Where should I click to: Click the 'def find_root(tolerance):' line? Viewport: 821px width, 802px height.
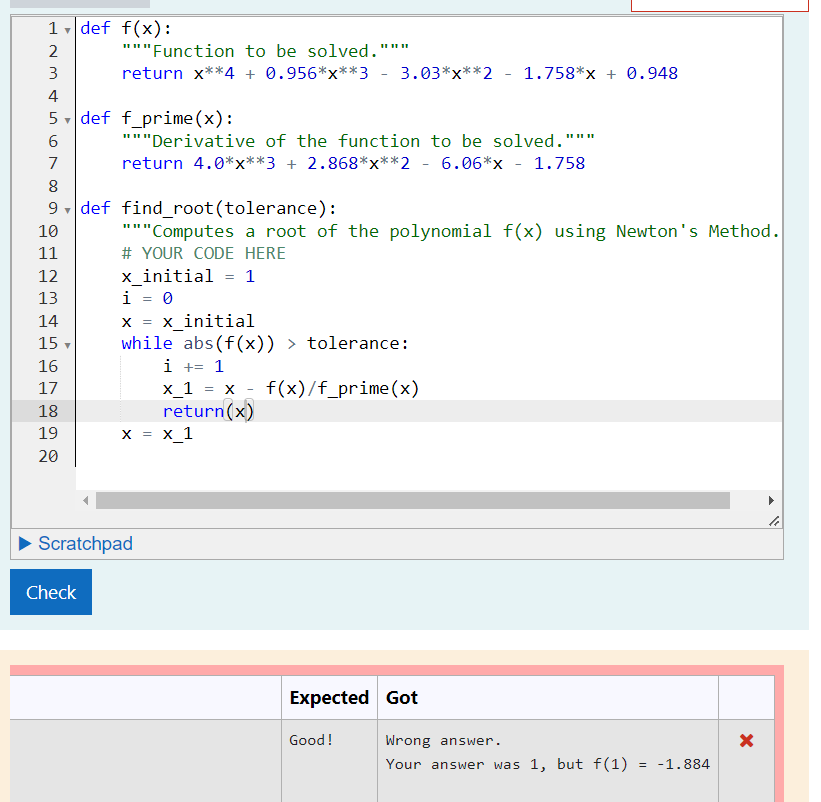(208, 208)
